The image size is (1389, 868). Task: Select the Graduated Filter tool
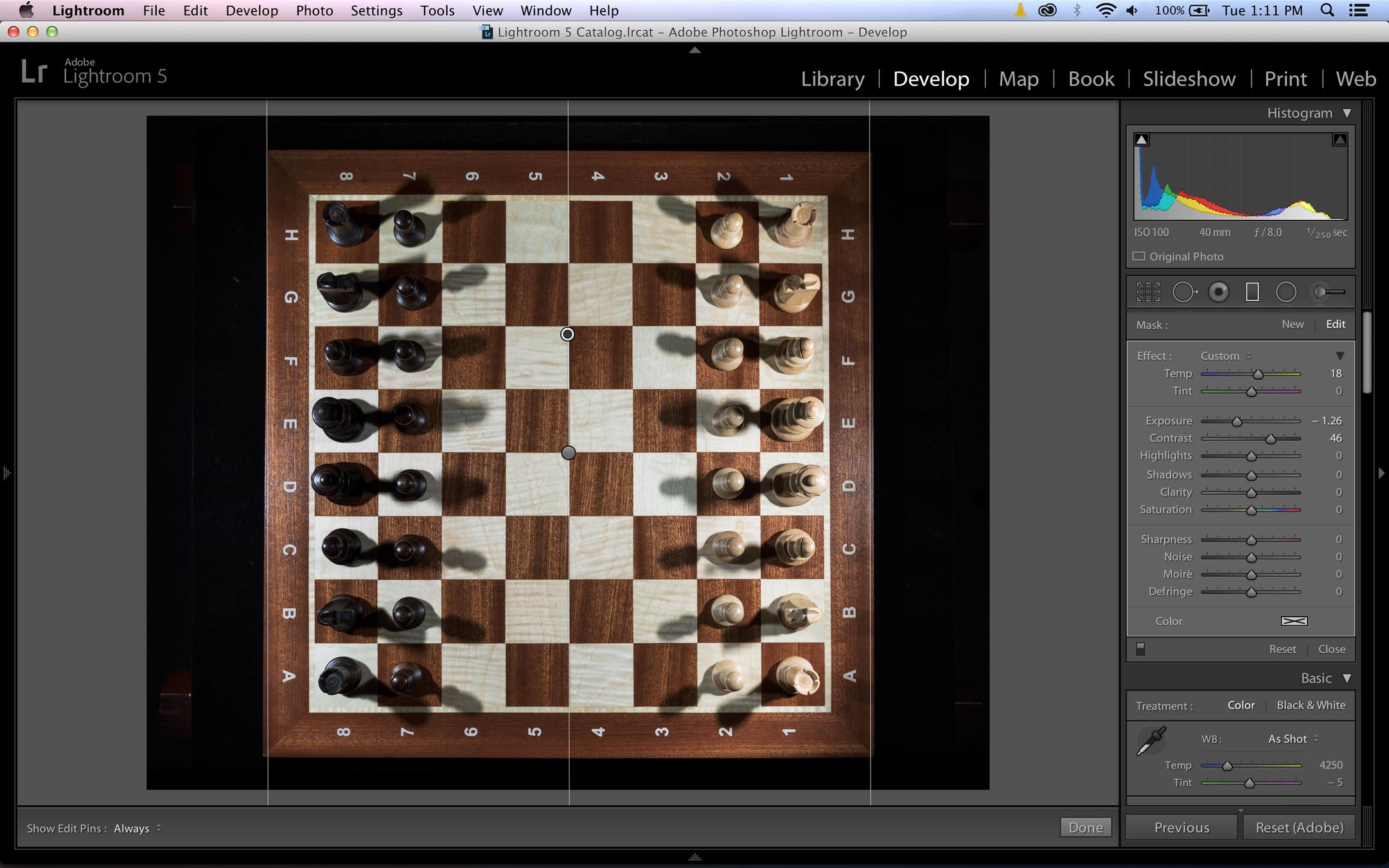(x=1252, y=292)
